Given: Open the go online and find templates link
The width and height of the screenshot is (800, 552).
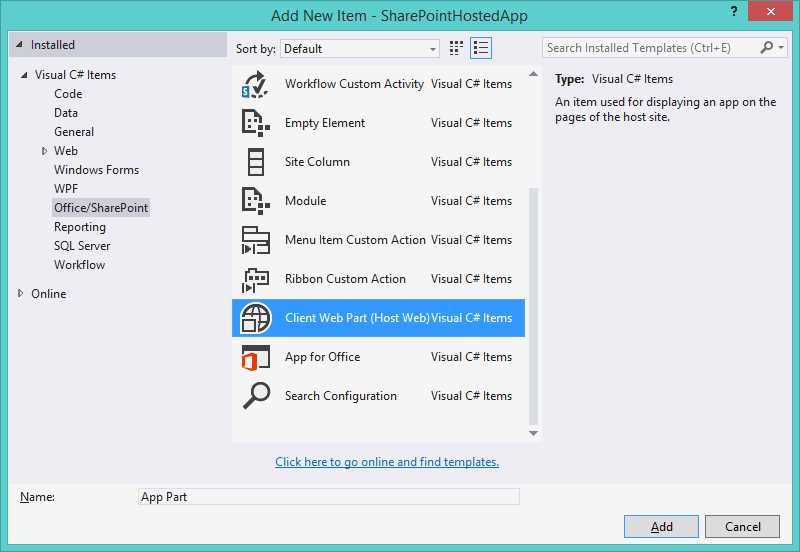Looking at the screenshot, I should [387, 462].
